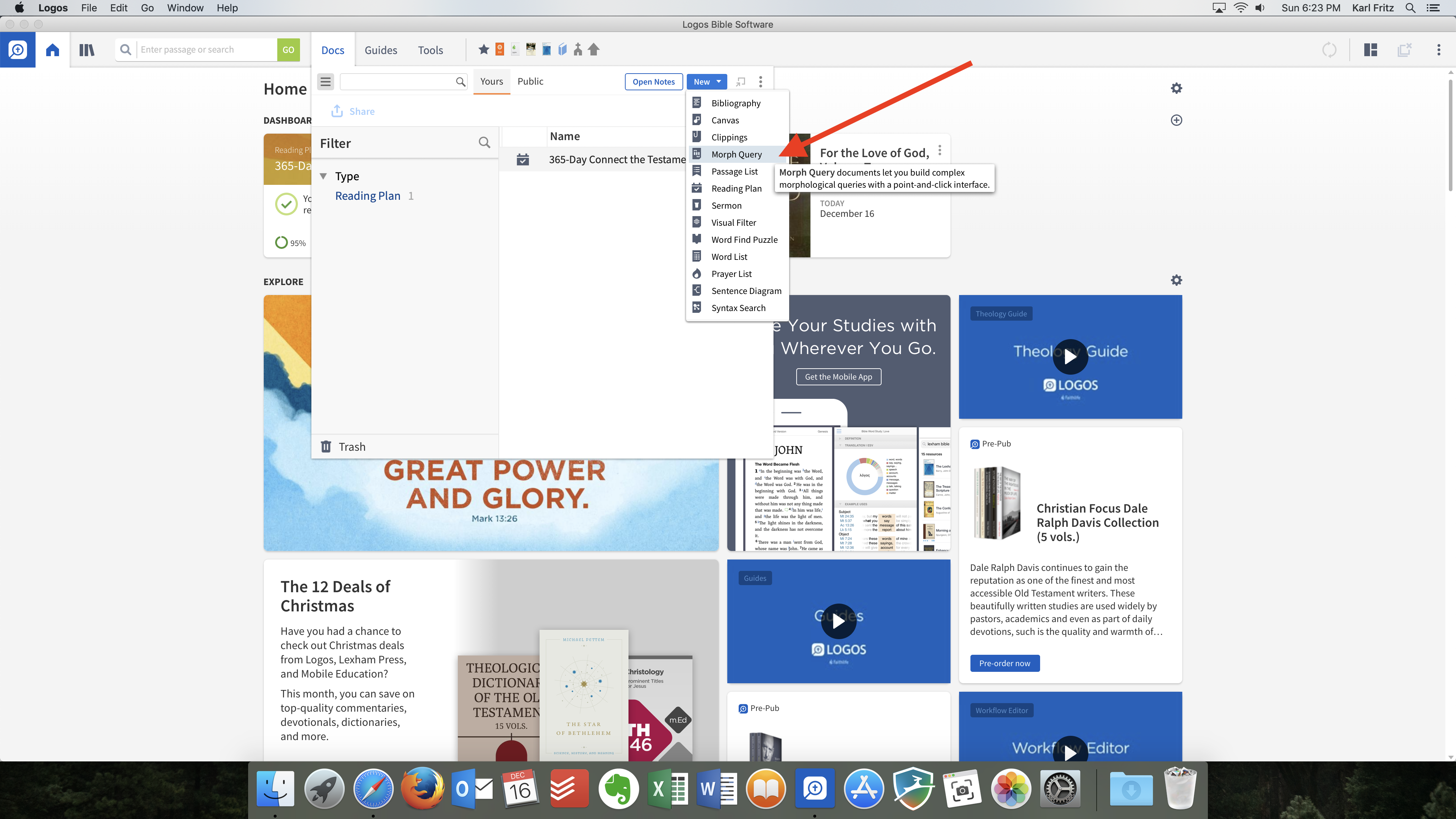
Task: Open the kebab menu on the For the Love of God card
Action: pos(940,150)
